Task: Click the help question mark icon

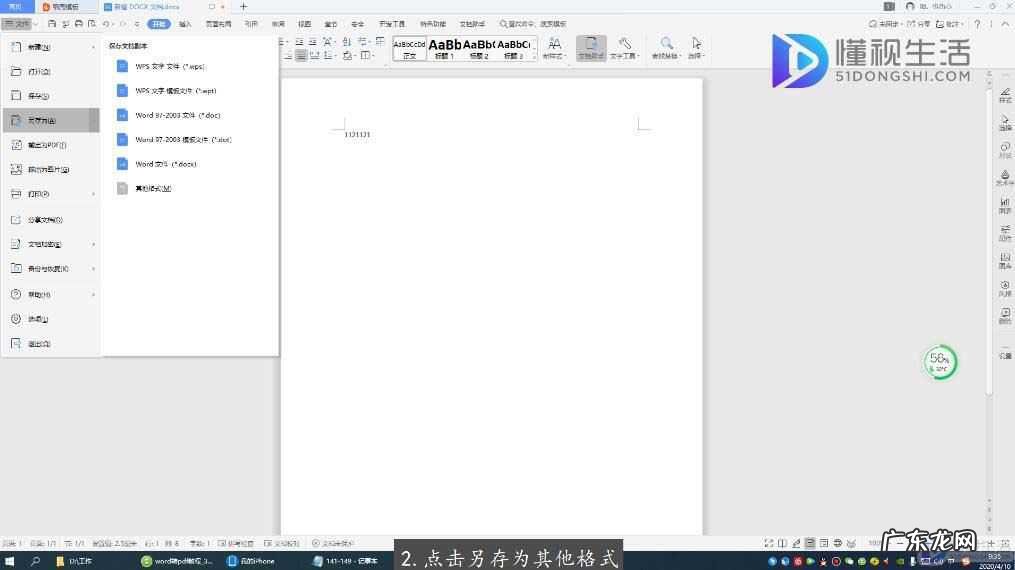Action: pyautogui.click(x=978, y=23)
